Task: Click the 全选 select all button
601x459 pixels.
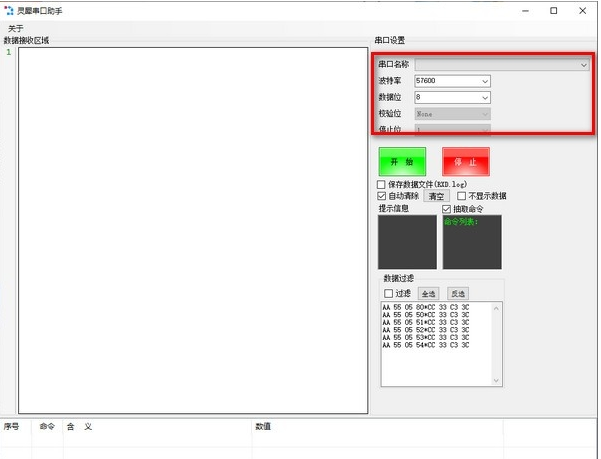Action: 427,293
